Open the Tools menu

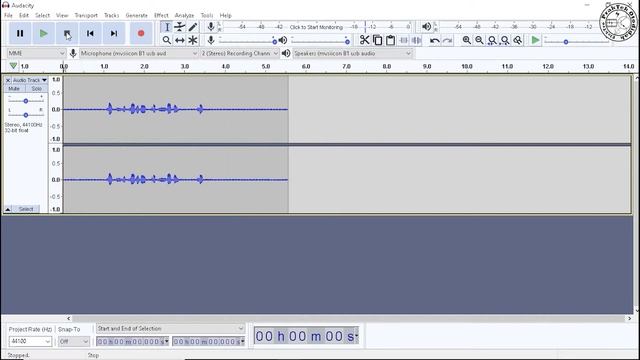pos(207,15)
